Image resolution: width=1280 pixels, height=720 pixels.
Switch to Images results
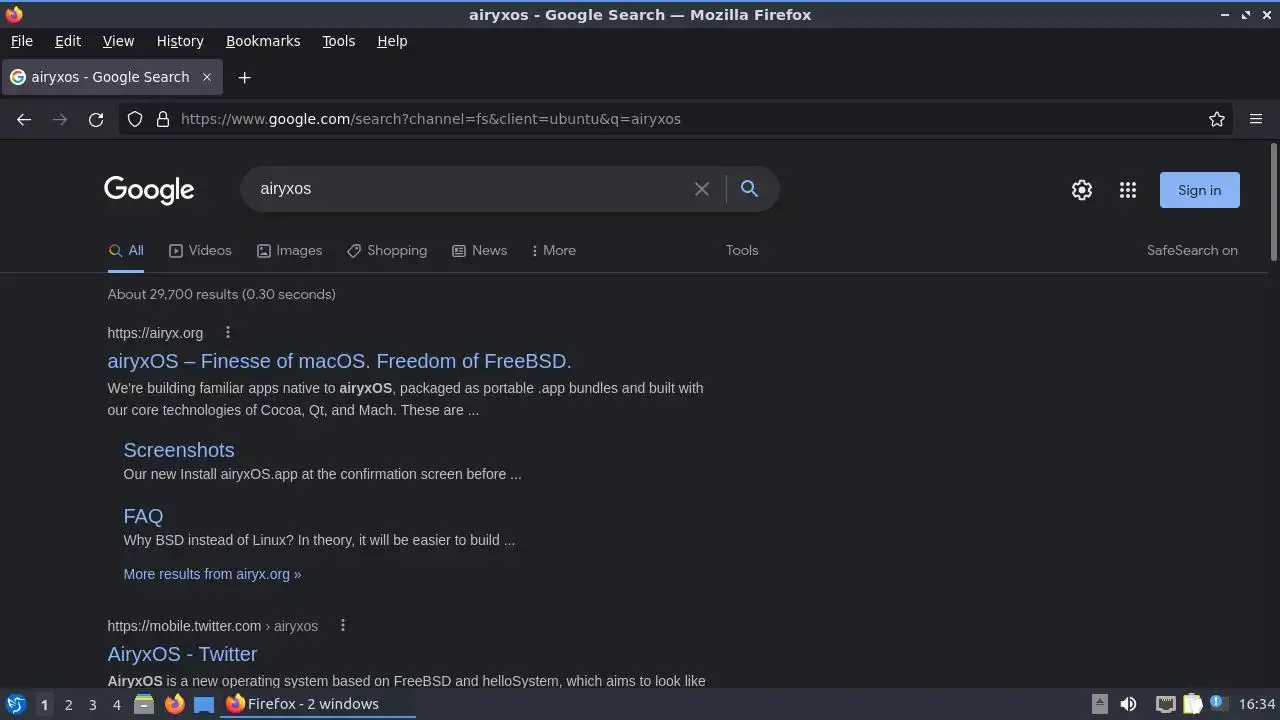point(289,251)
